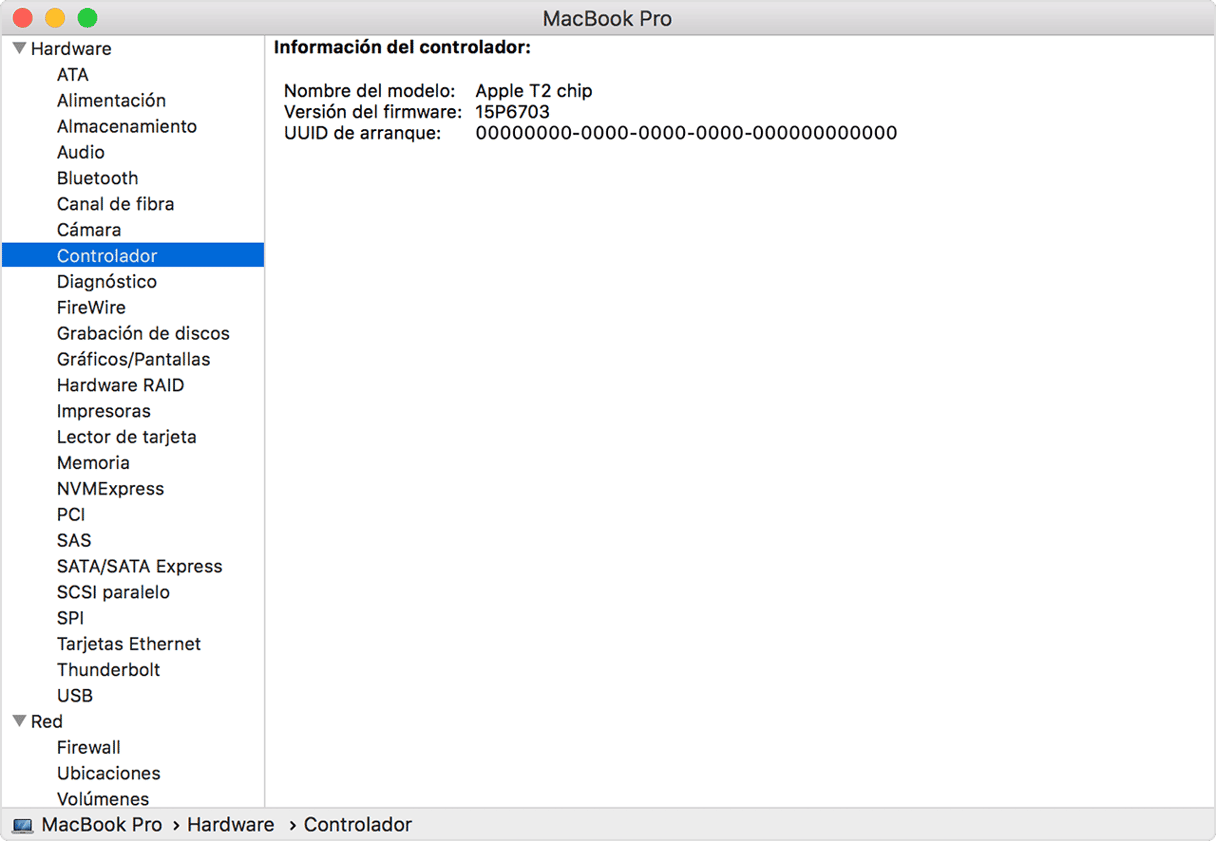Open Ubicaciones under Red
1216x841 pixels.
[x=108, y=774]
